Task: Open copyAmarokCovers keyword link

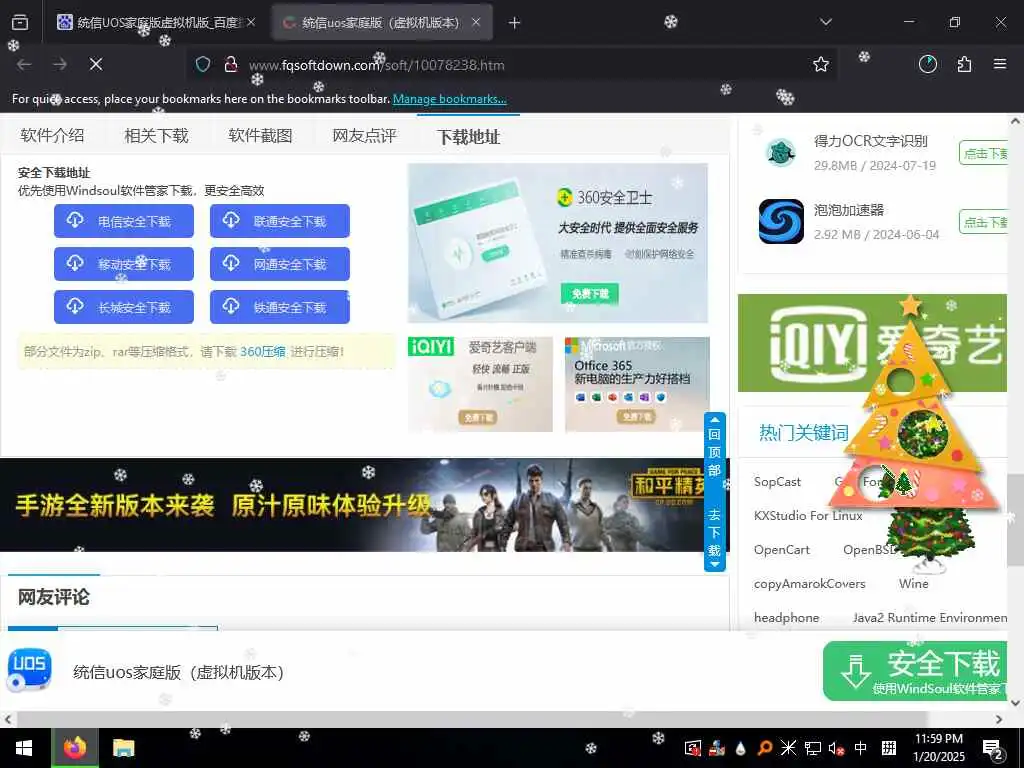Action: point(810,584)
